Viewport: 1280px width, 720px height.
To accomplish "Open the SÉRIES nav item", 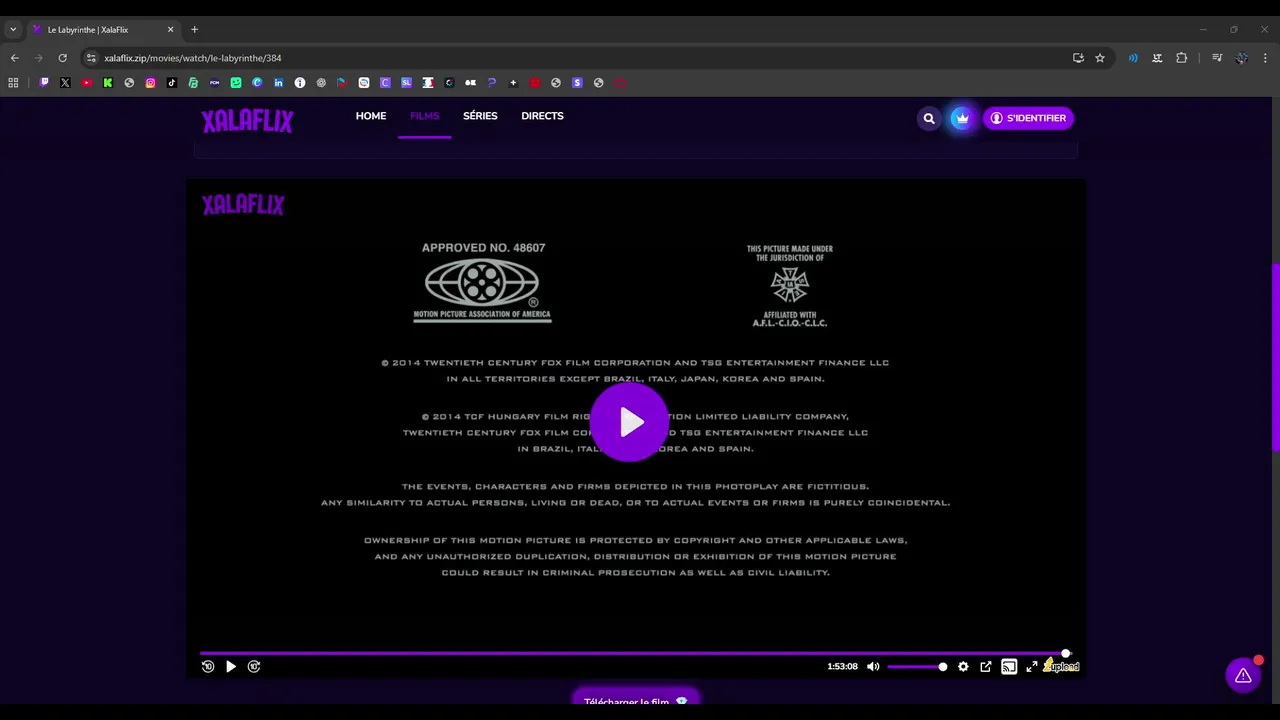I will coord(480,116).
